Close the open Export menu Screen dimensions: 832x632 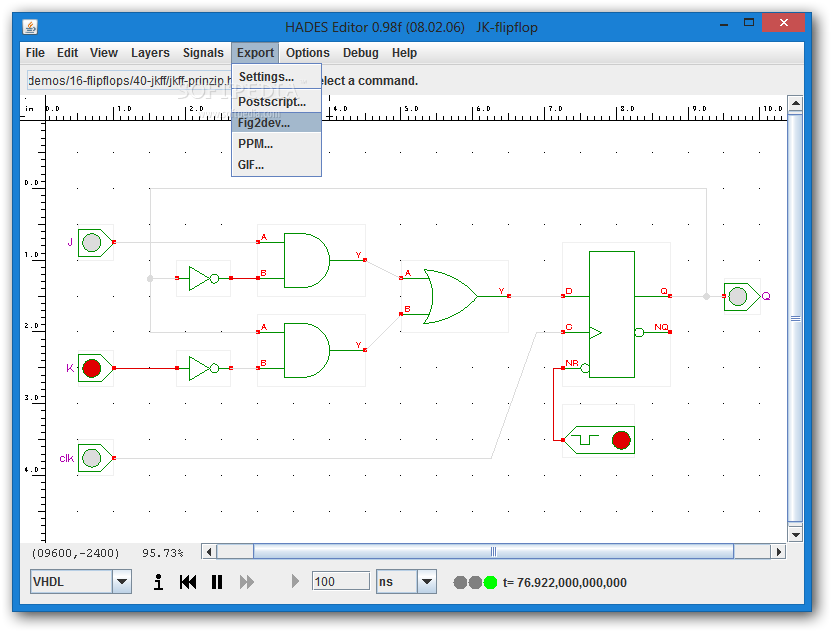pyautogui.click(x=255, y=53)
